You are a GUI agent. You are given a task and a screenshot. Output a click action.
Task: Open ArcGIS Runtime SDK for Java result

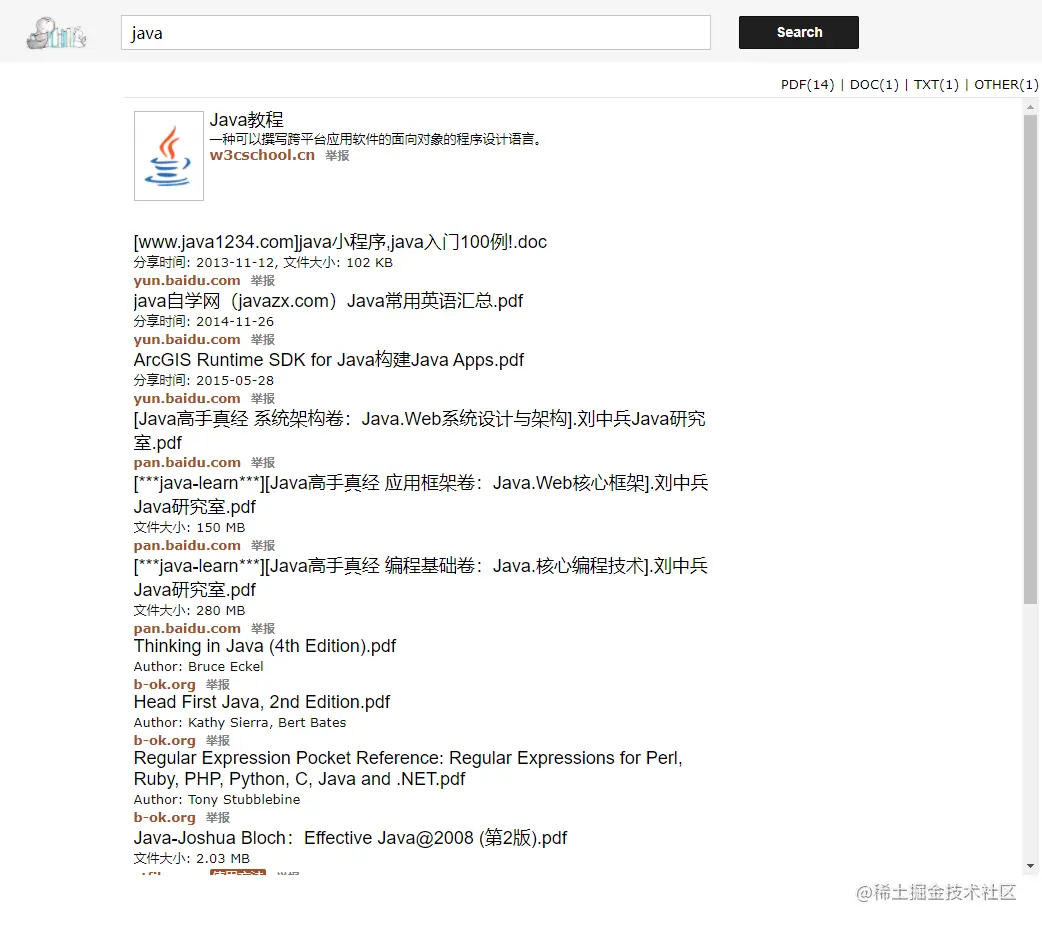(x=329, y=360)
